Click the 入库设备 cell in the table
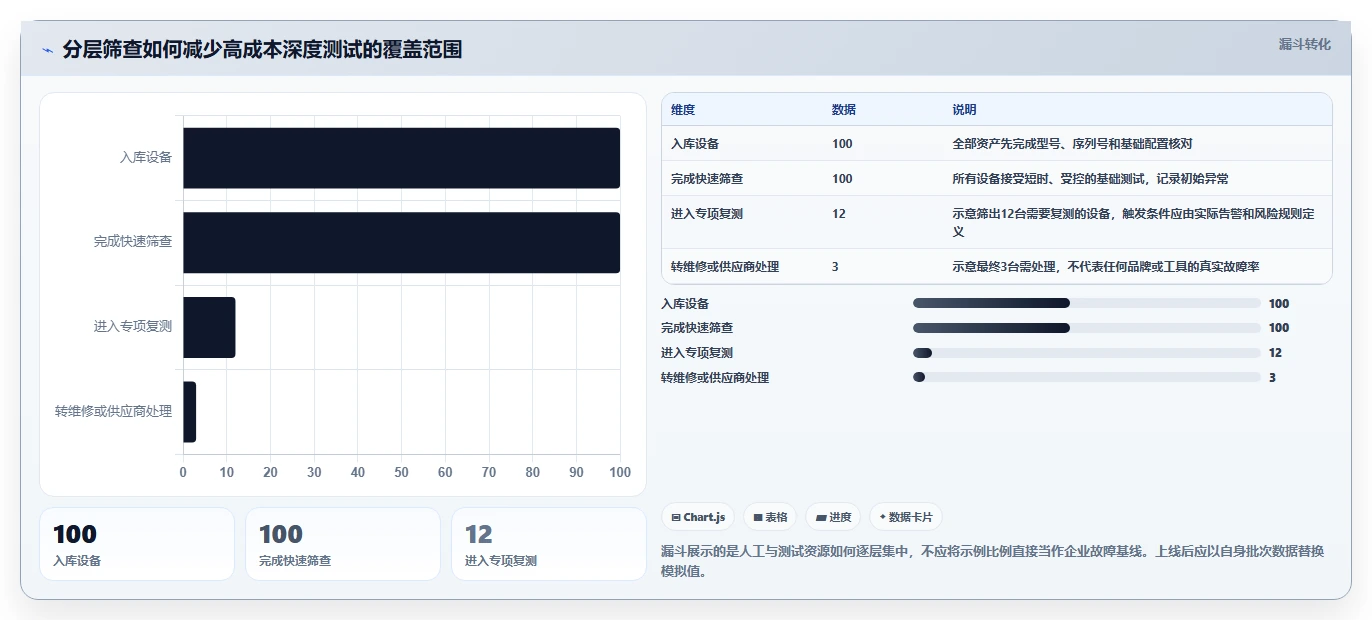Viewport: 1372px width, 620px height. [x=695, y=144]
